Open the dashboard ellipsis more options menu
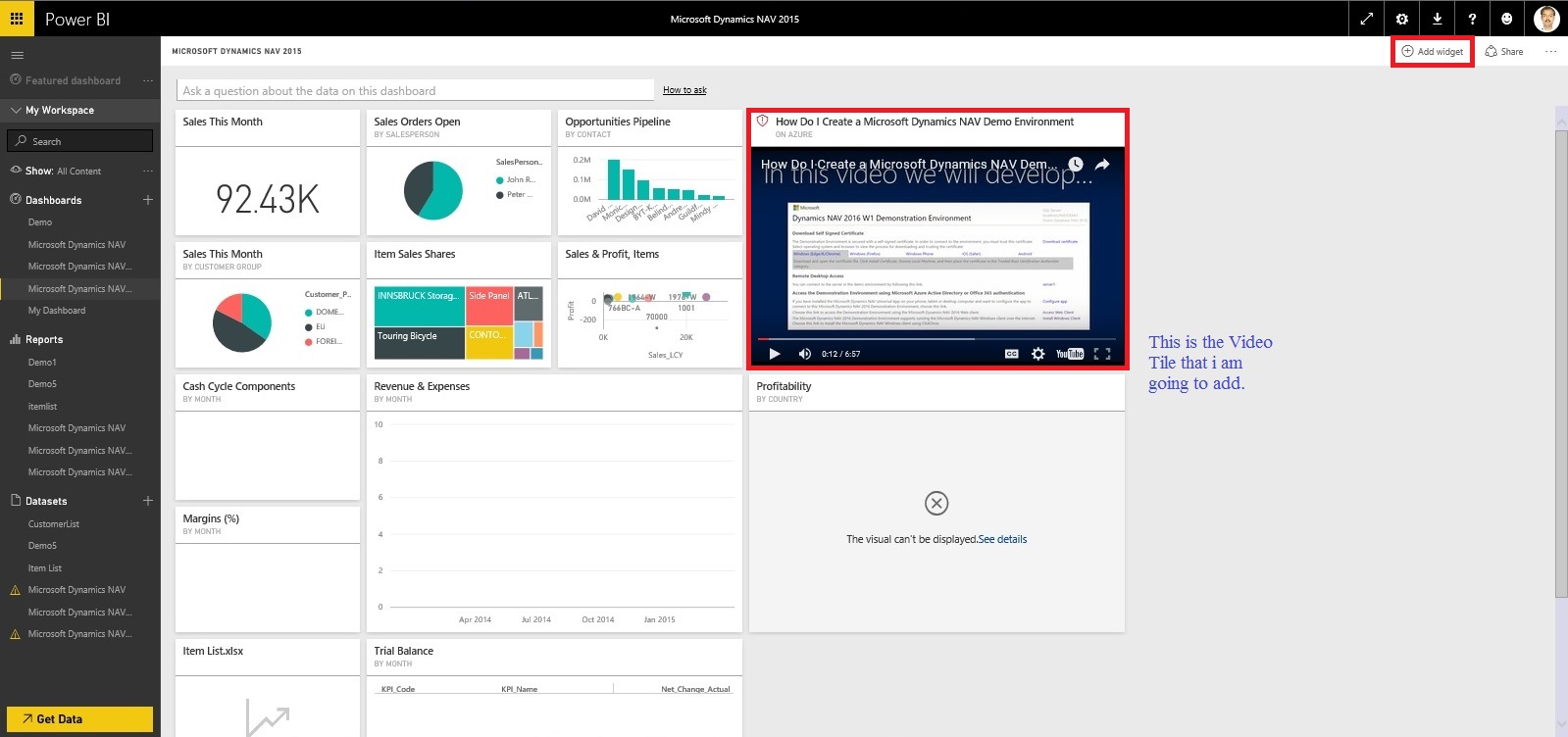 point(1550,52)
